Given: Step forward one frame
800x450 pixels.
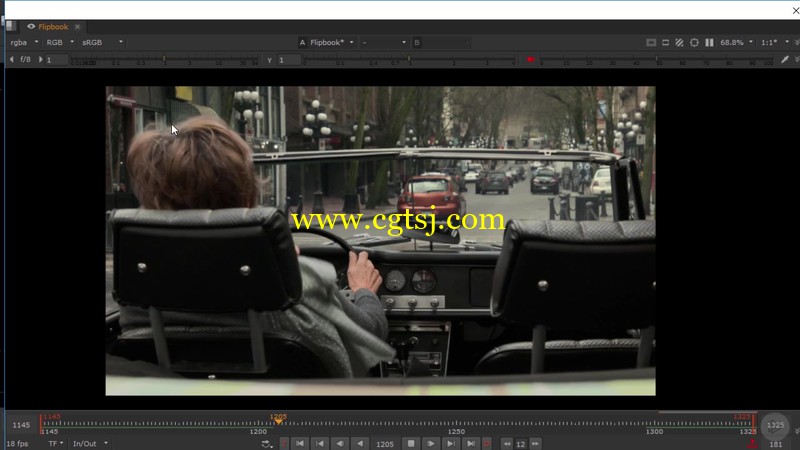Looking at the screenshot, I should click(451, 443).
